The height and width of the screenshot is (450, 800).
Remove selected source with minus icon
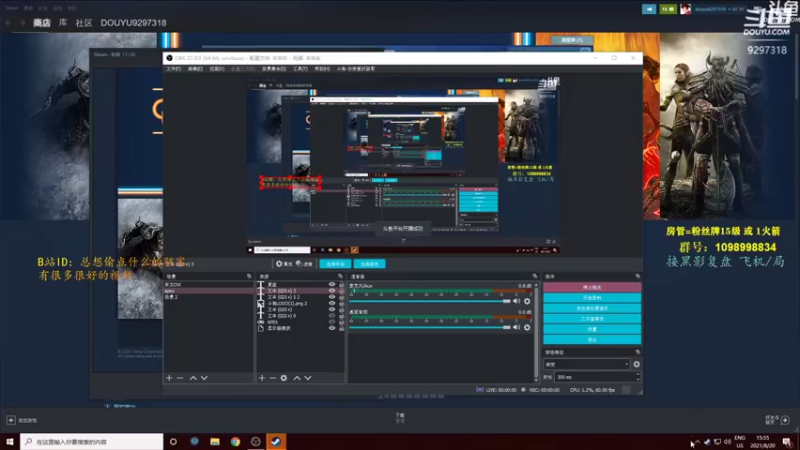[272, 378]
